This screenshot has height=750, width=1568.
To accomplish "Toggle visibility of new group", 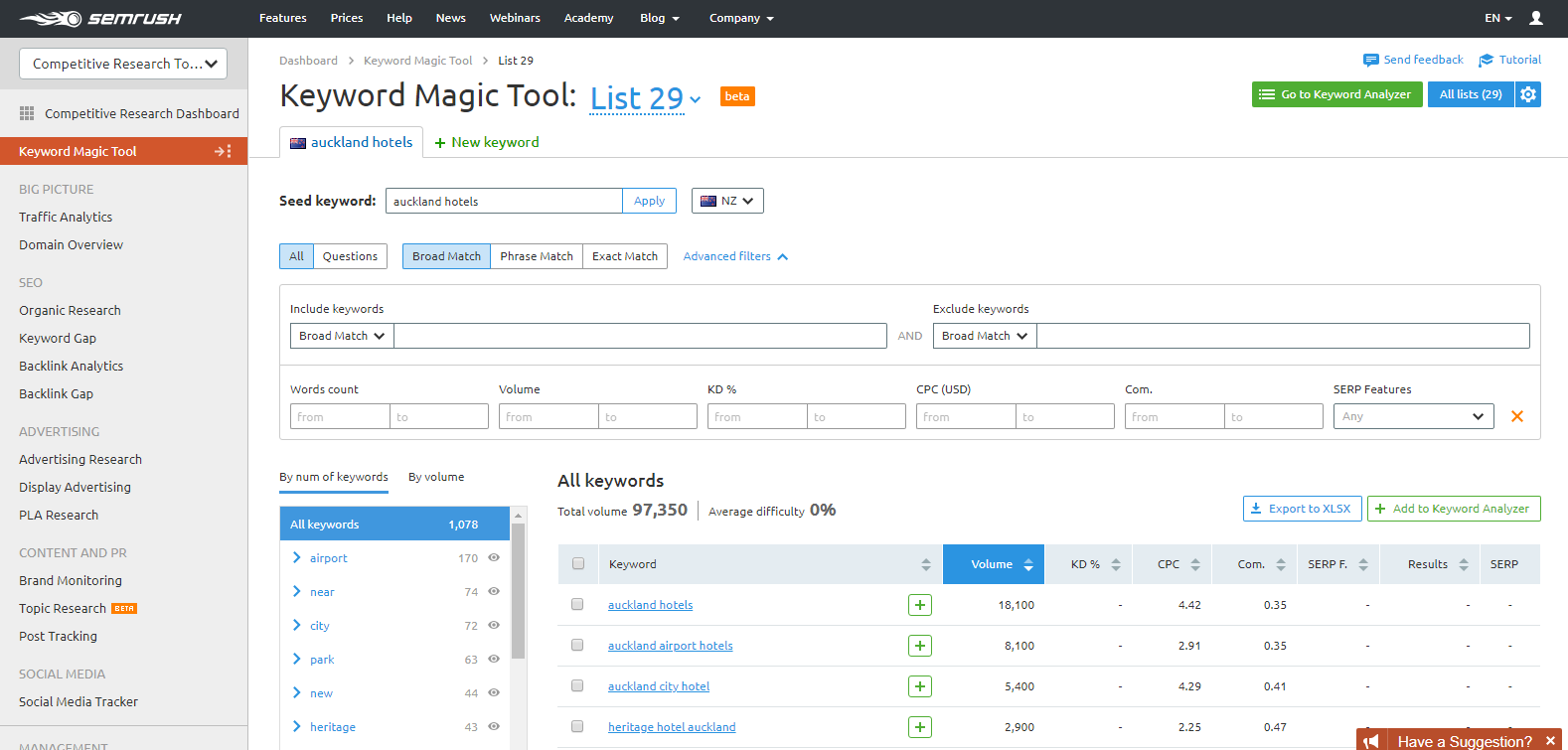I will (494, 692).
